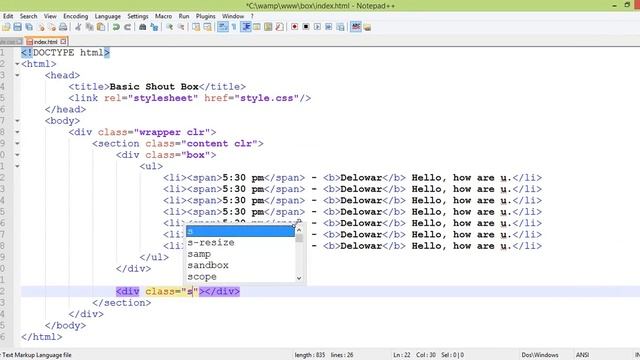The width and height of the screenshot is (640, 360).
Task: Click the autocomplete list scroll-down arrow
Action: click(299, 278)
